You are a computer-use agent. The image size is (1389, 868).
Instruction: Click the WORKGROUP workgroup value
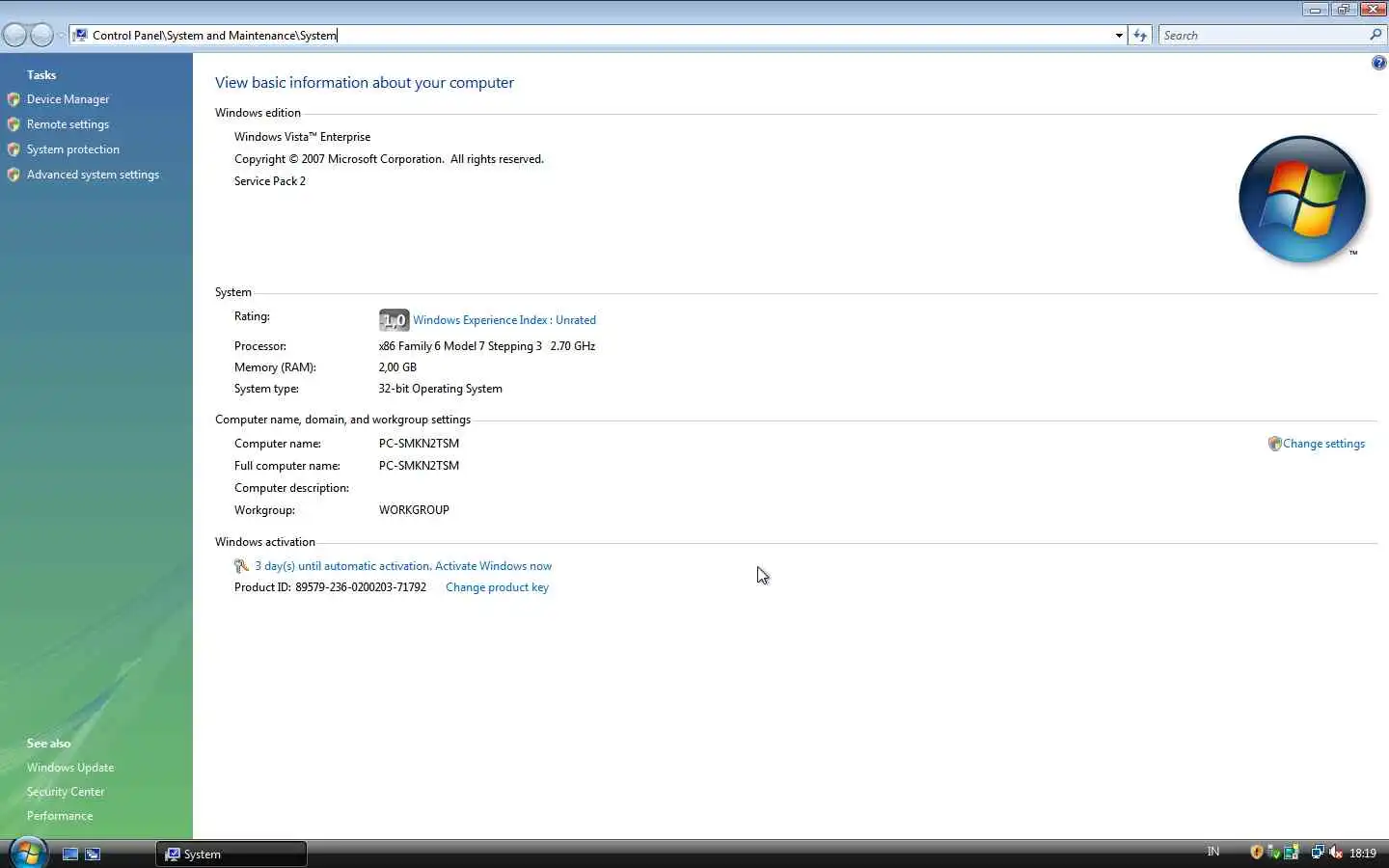click(x=414, y=510)
